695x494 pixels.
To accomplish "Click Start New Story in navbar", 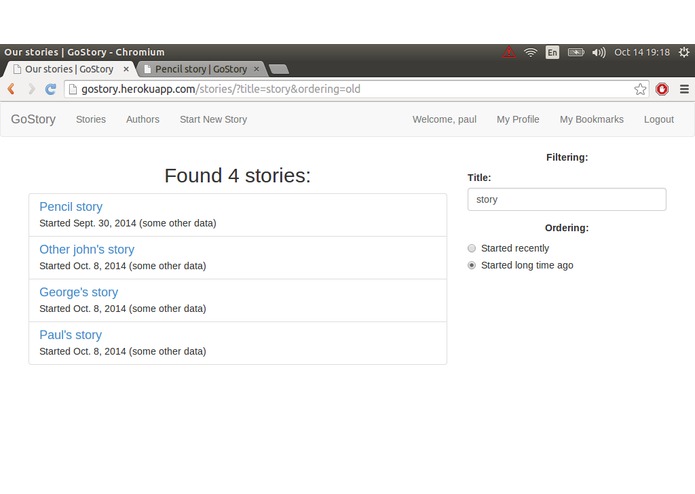I will 213,119.
